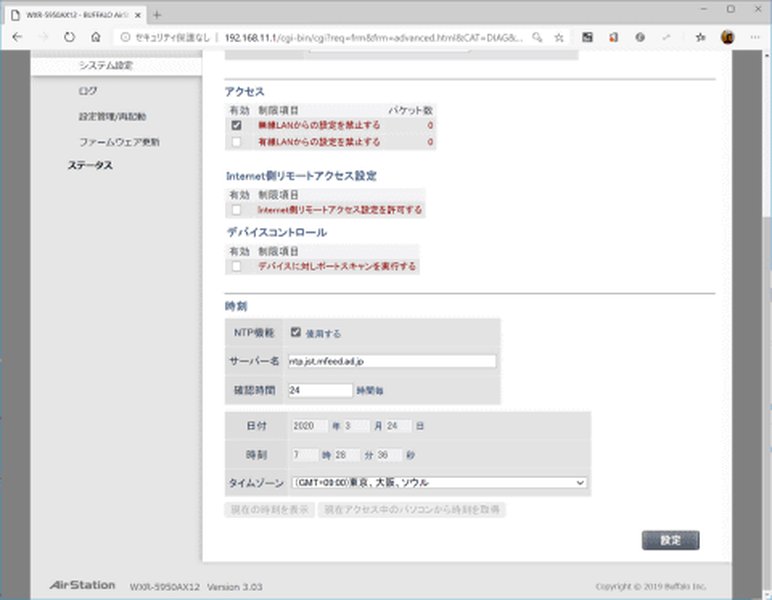Viewport: 772px width, 600px height.
Task: Click the 設定 apply button
Action: [x=671, y=540]
